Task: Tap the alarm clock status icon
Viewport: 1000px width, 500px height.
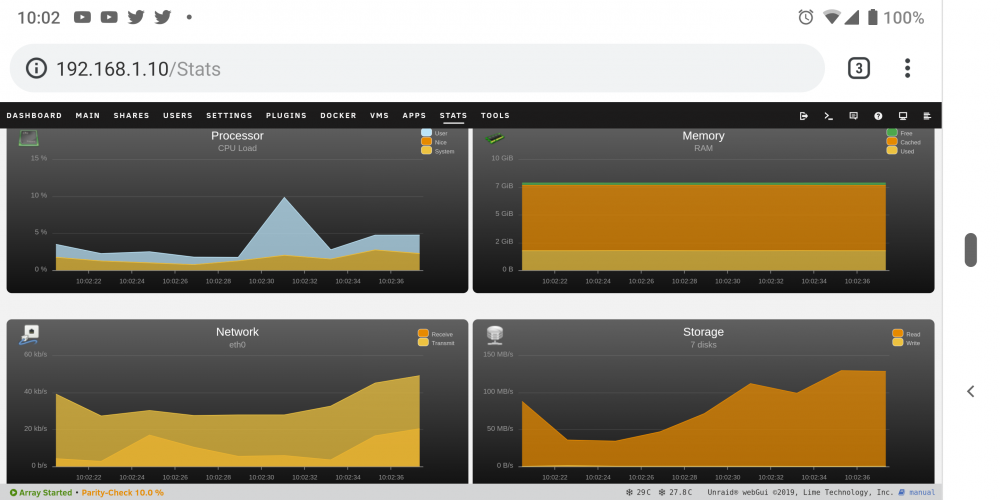Action: click(x=805, y=17)
